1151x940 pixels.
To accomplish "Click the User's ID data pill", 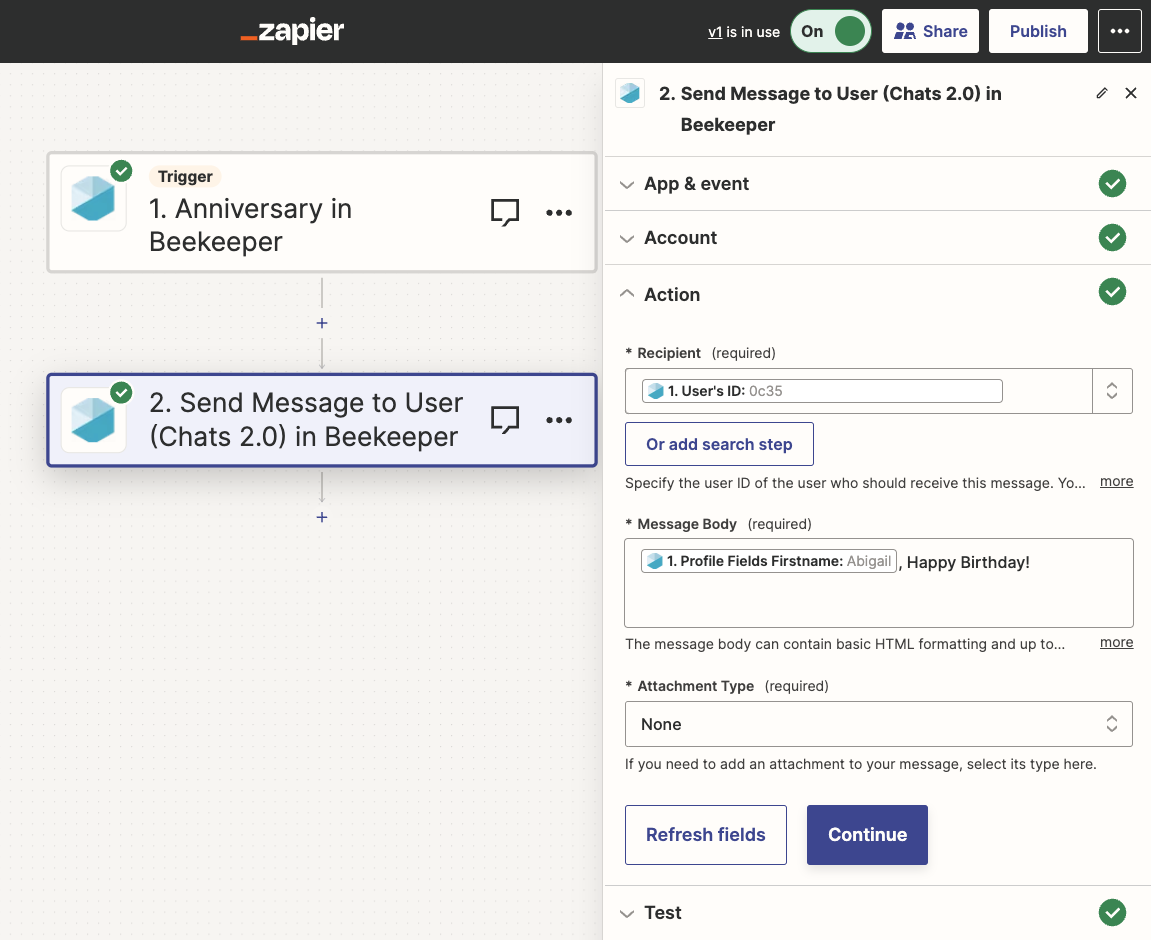I will (822, 391).
